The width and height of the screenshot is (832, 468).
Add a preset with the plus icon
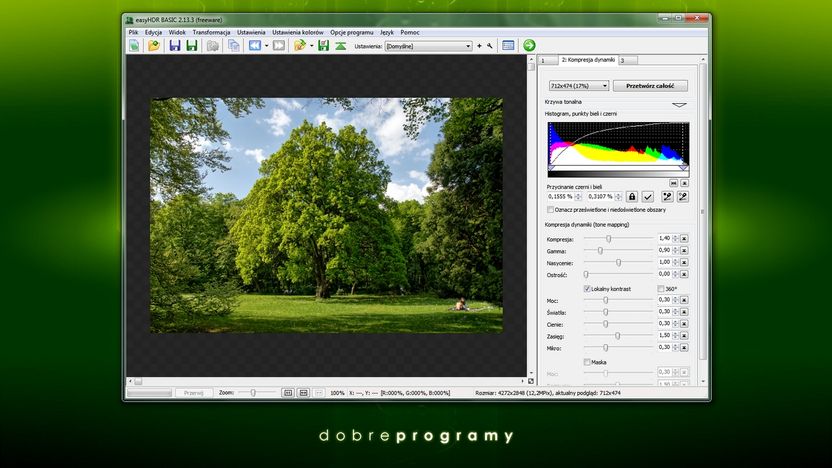(479, 46)
